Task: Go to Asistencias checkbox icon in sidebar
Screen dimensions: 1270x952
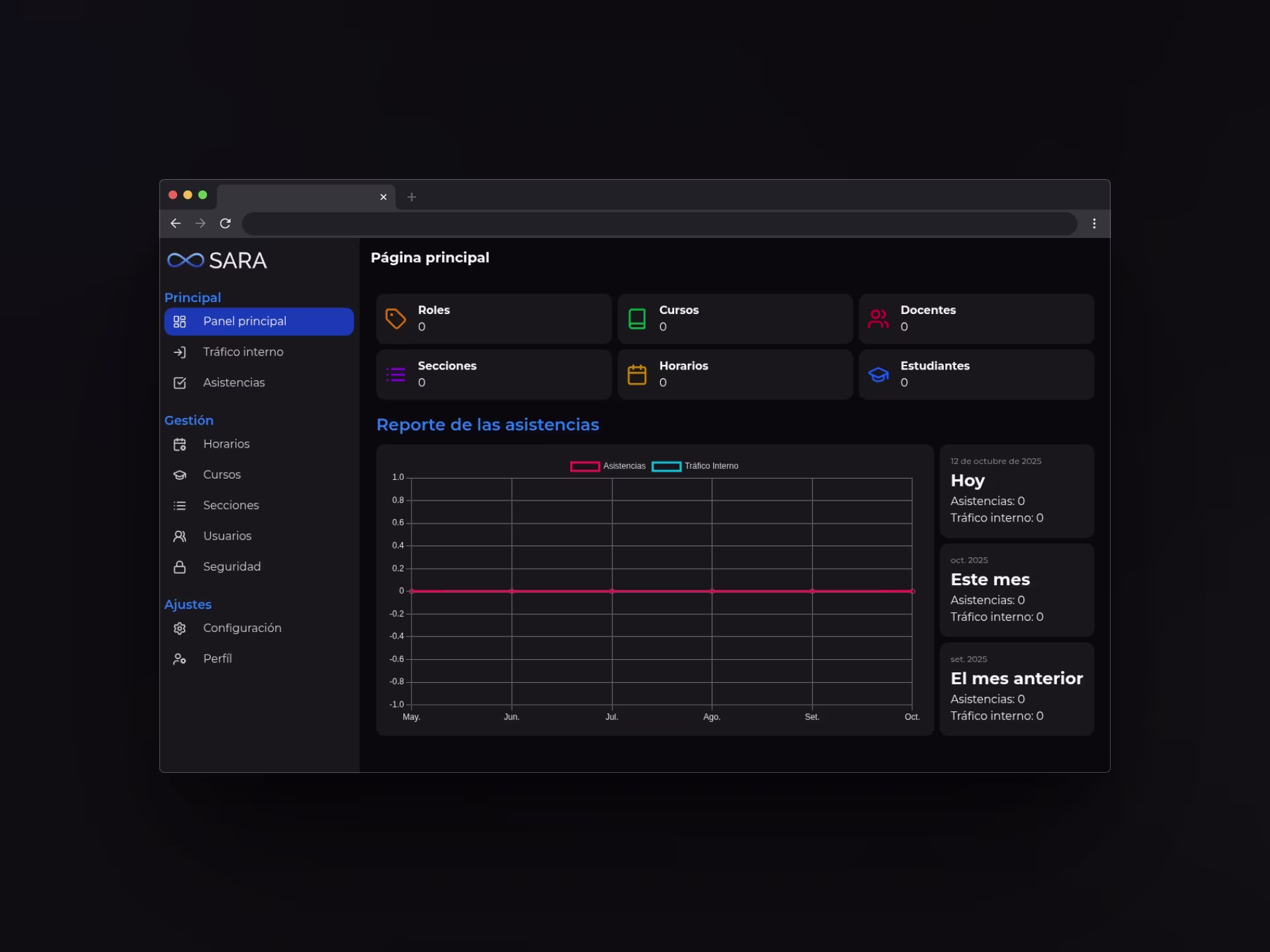Action: [x=179, y=383]
